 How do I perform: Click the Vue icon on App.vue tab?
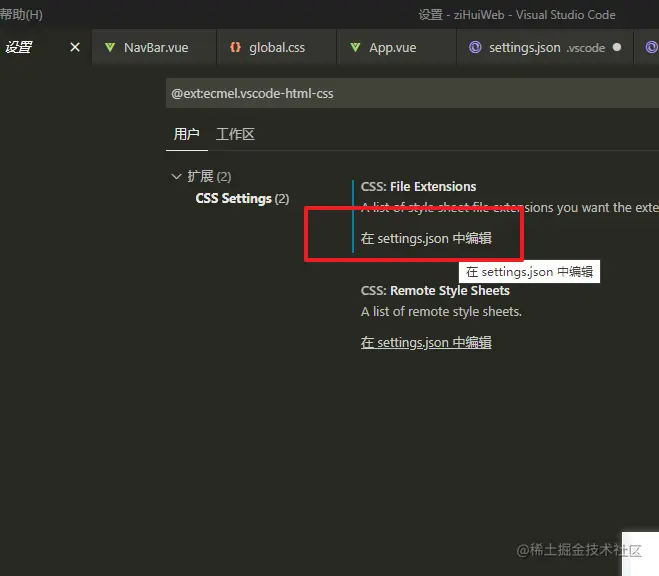[355, 47]
